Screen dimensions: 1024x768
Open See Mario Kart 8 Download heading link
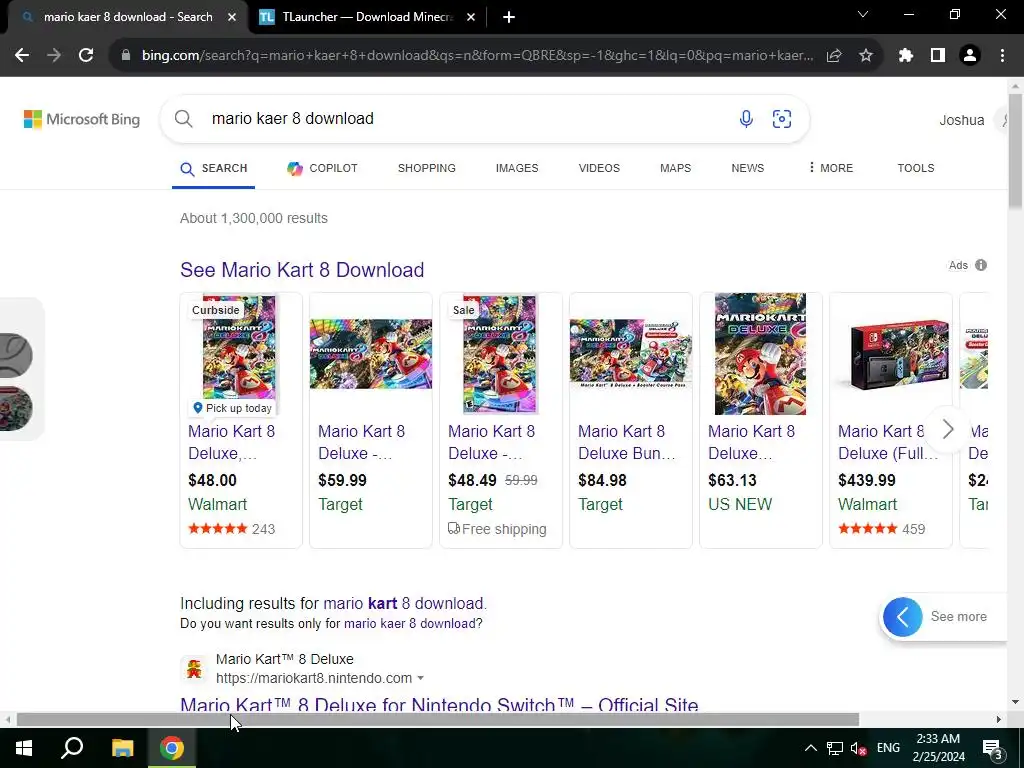point(302,270)
